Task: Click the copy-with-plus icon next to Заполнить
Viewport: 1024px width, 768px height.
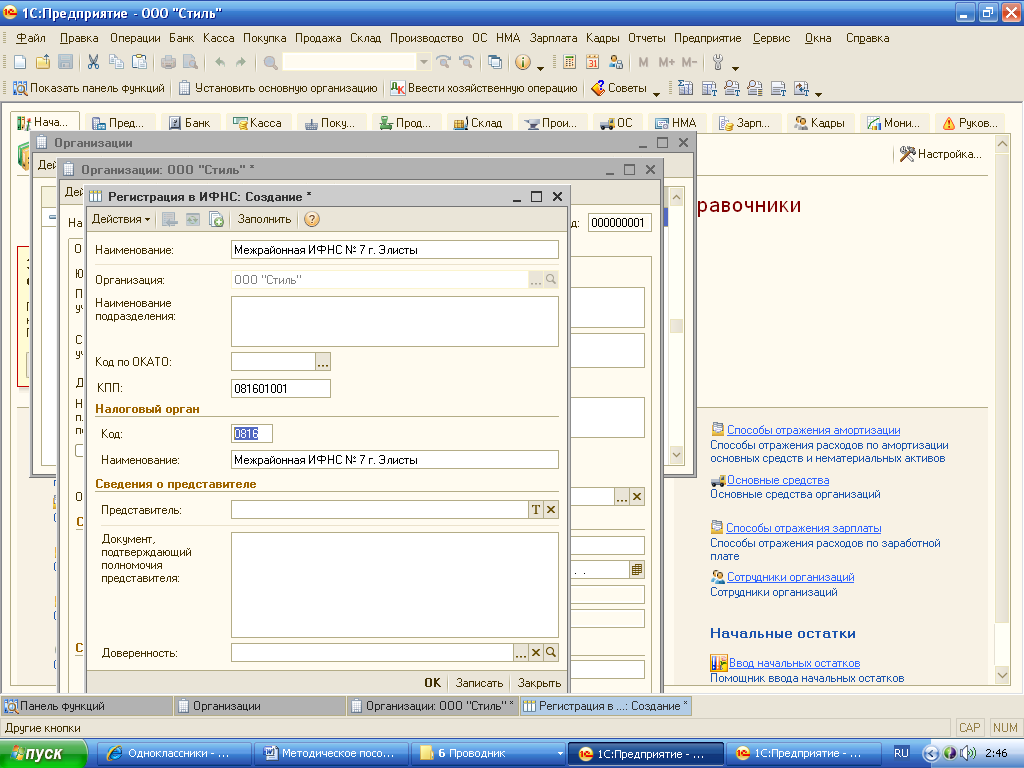Action: click(216, 219)
